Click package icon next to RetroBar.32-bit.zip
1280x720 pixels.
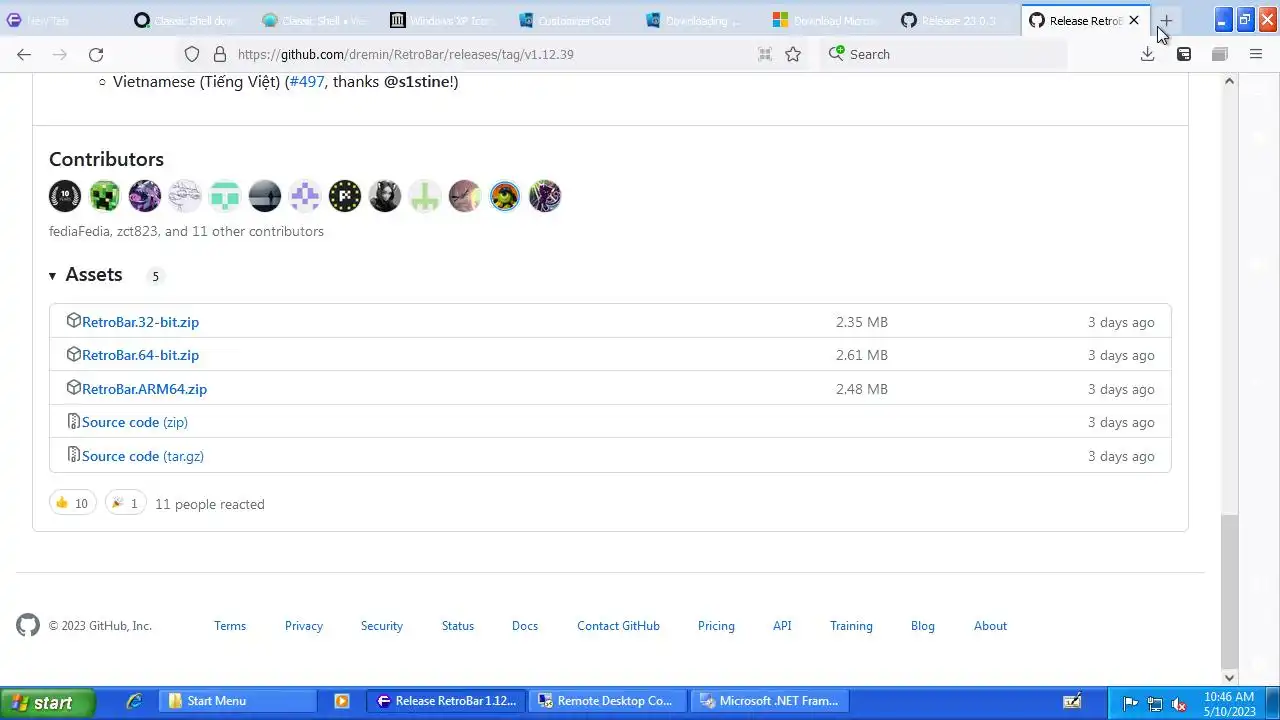73,321
